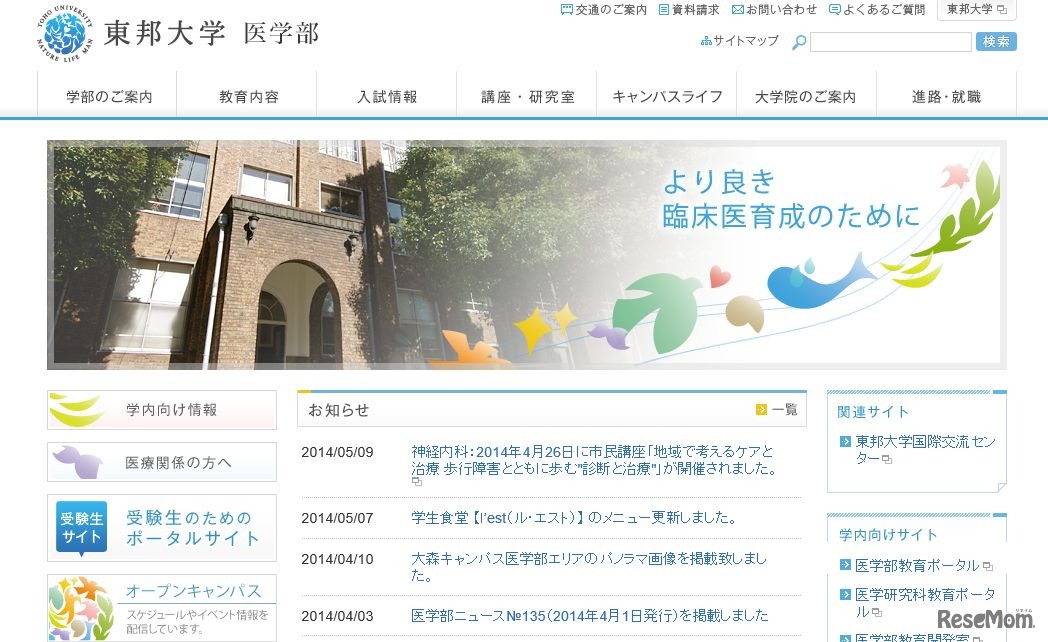
Task: Open the 講座・研究室 menu
Action: coord(527,95)
